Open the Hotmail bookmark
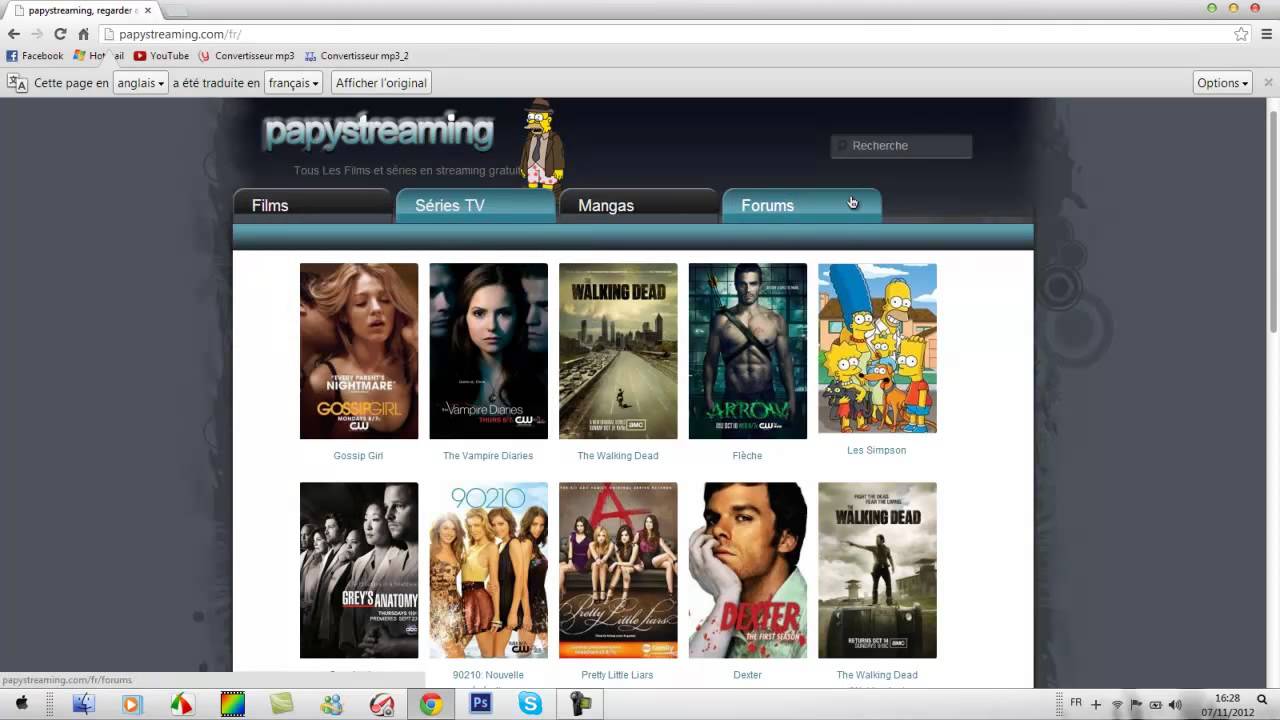Image resolution: width=1280 pixels, height=720 pixels. click(99, 56)
